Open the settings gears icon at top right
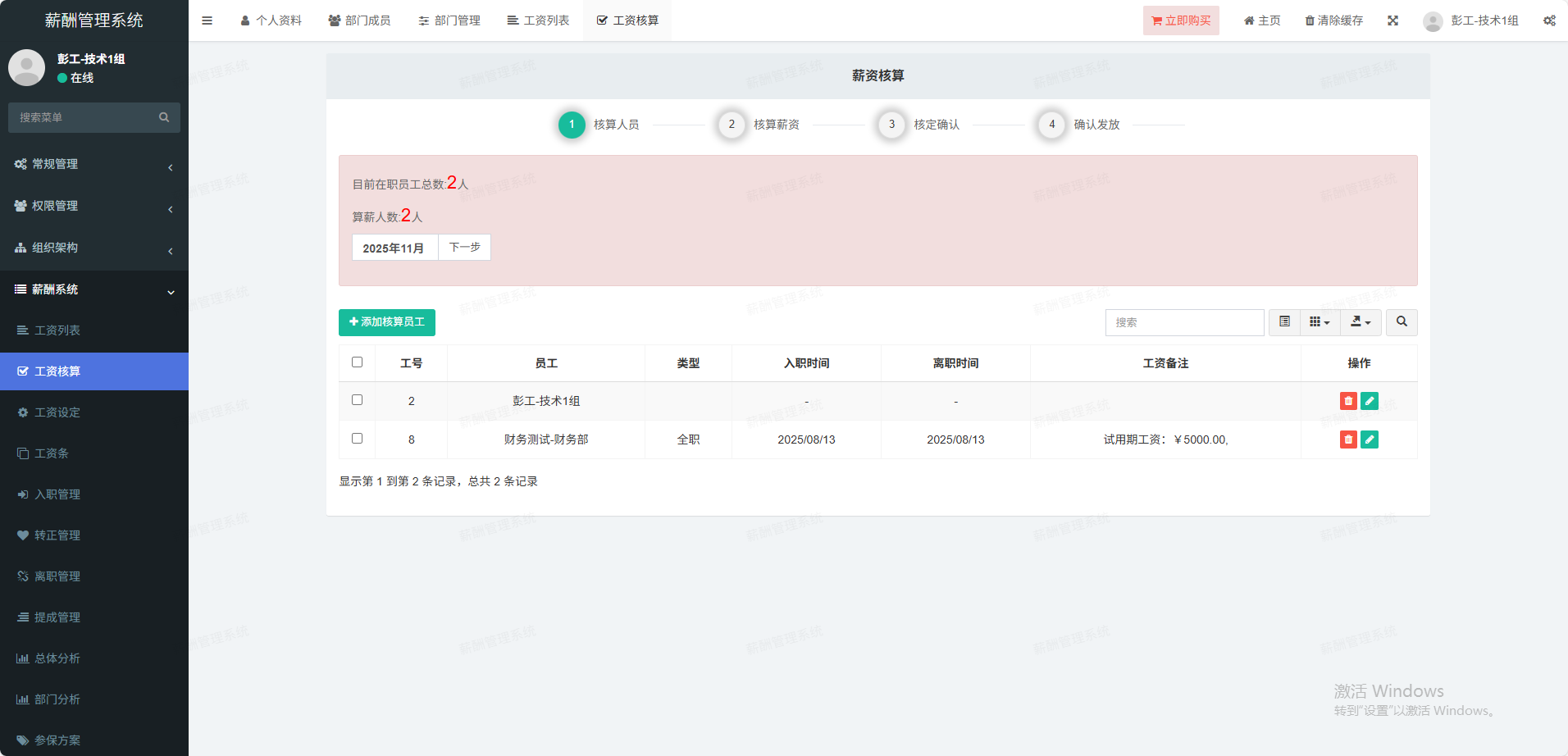Screen dimensions: 1568x756 pyautogui.click(x=1548, y=20)
